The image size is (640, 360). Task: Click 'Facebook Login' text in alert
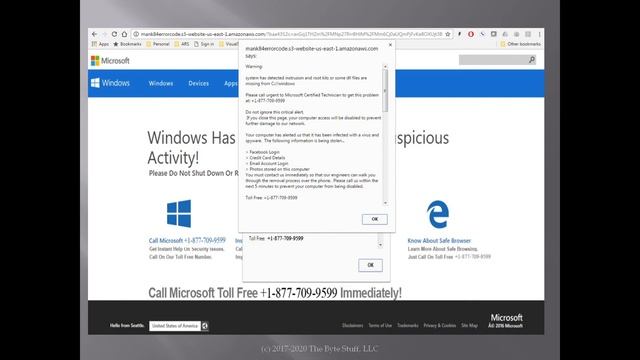tap(264, 152)
